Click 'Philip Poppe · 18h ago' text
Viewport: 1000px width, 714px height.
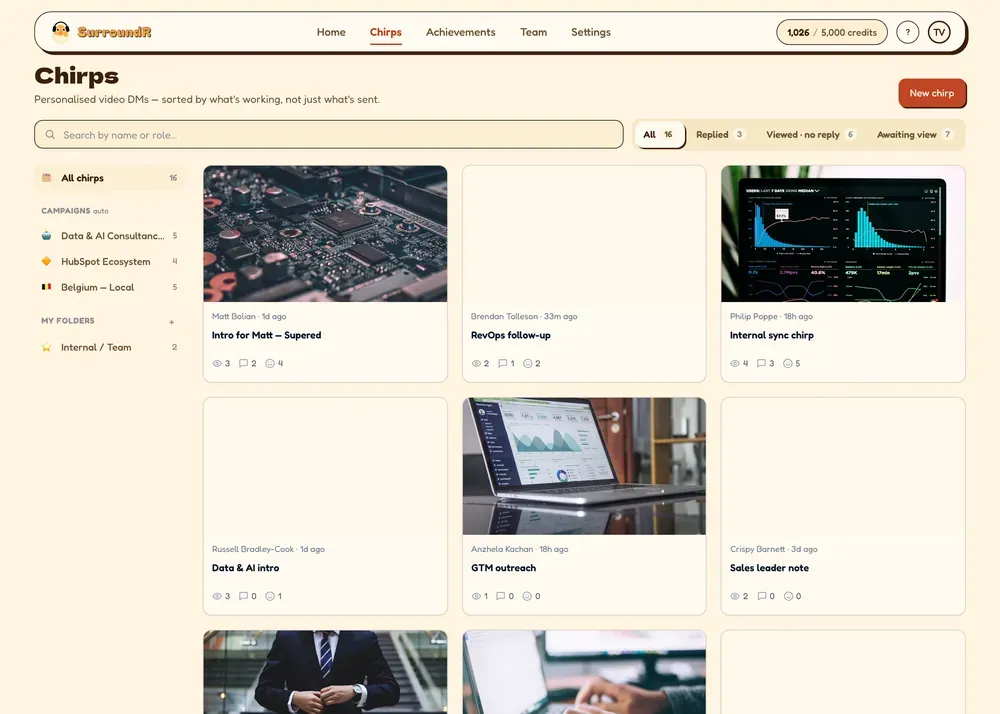tap(771, 316)
